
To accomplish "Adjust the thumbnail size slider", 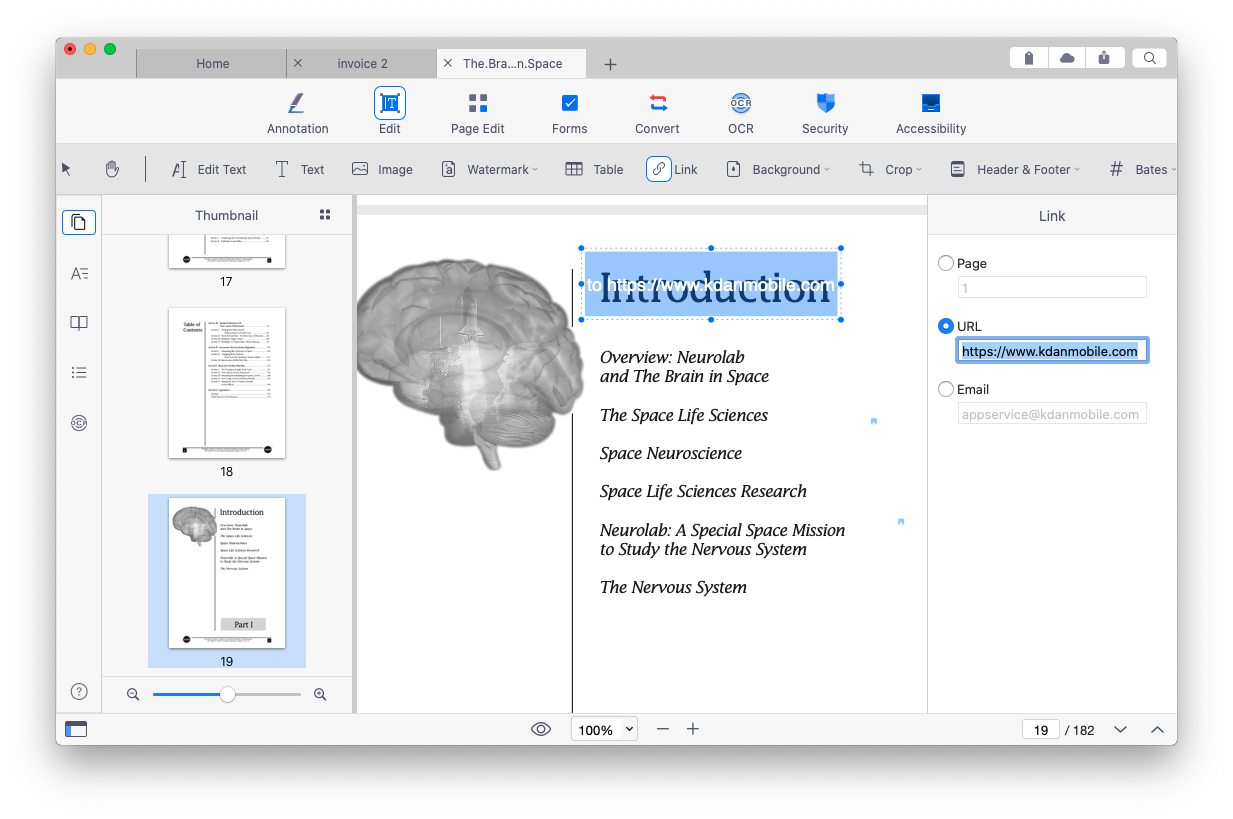I will (227, 694).
